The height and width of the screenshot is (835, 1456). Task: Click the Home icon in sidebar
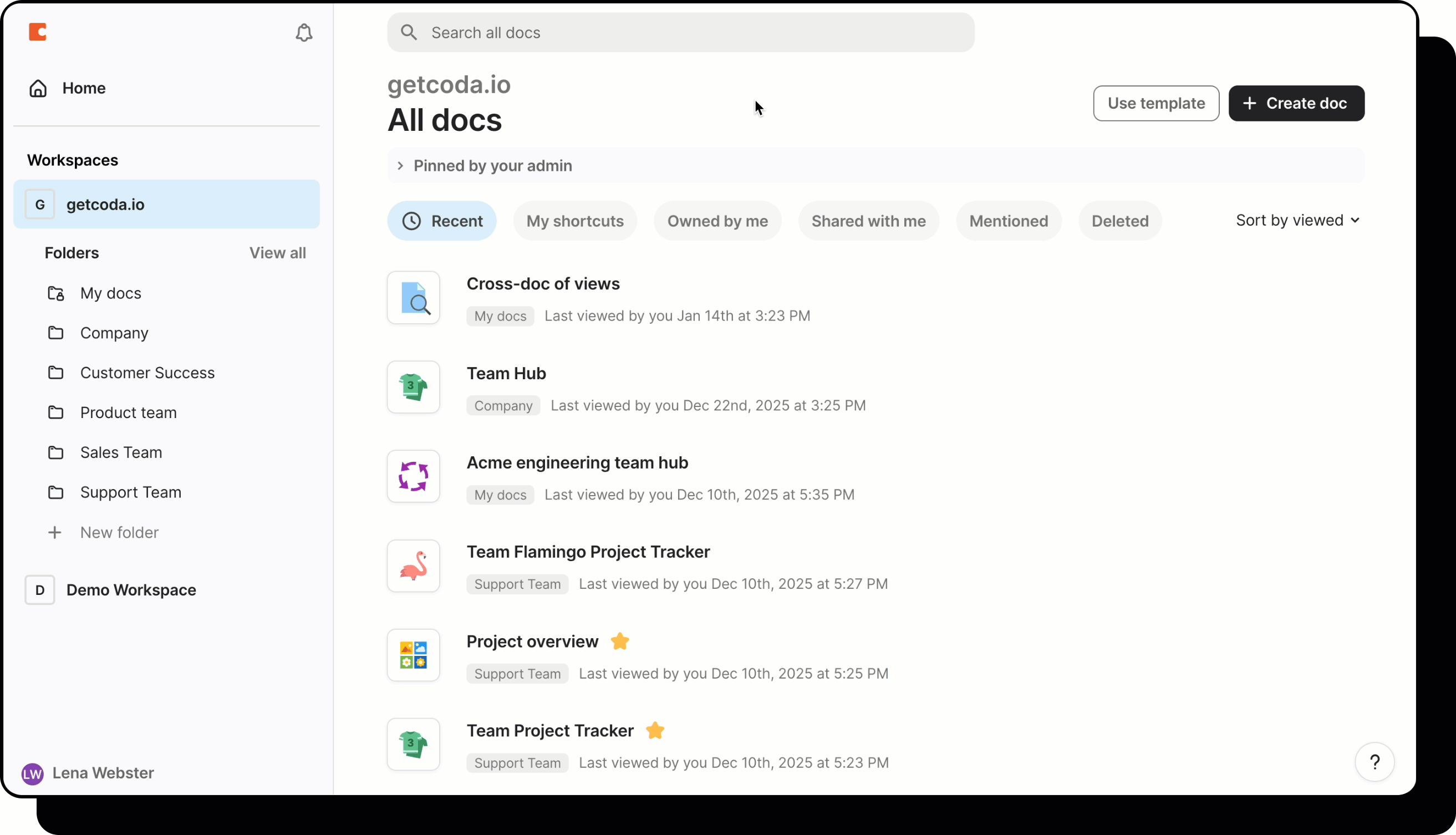(37, 88)
